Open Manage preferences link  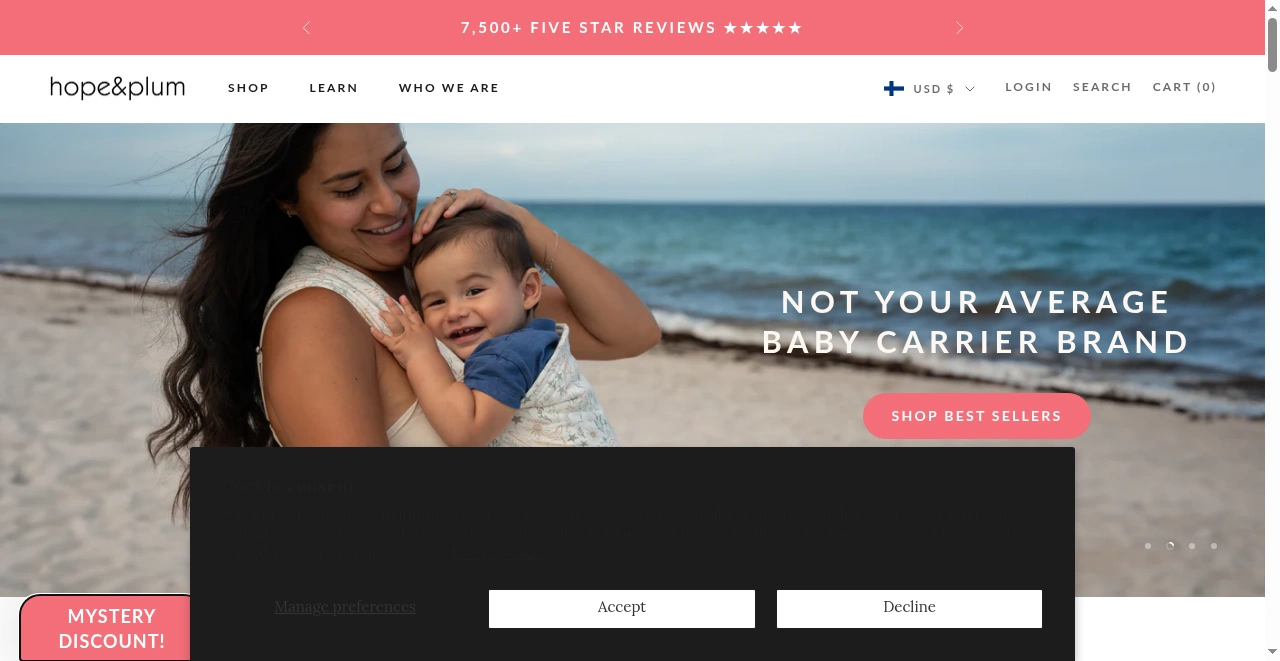point(345,607)
